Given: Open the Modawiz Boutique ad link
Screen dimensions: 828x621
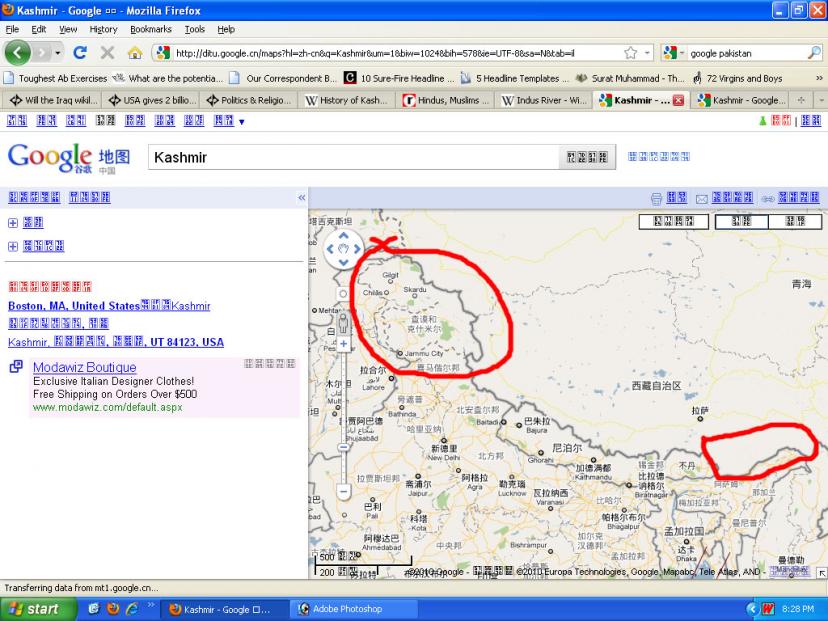Looking at the screenshot, I should (x=84, y=367).
